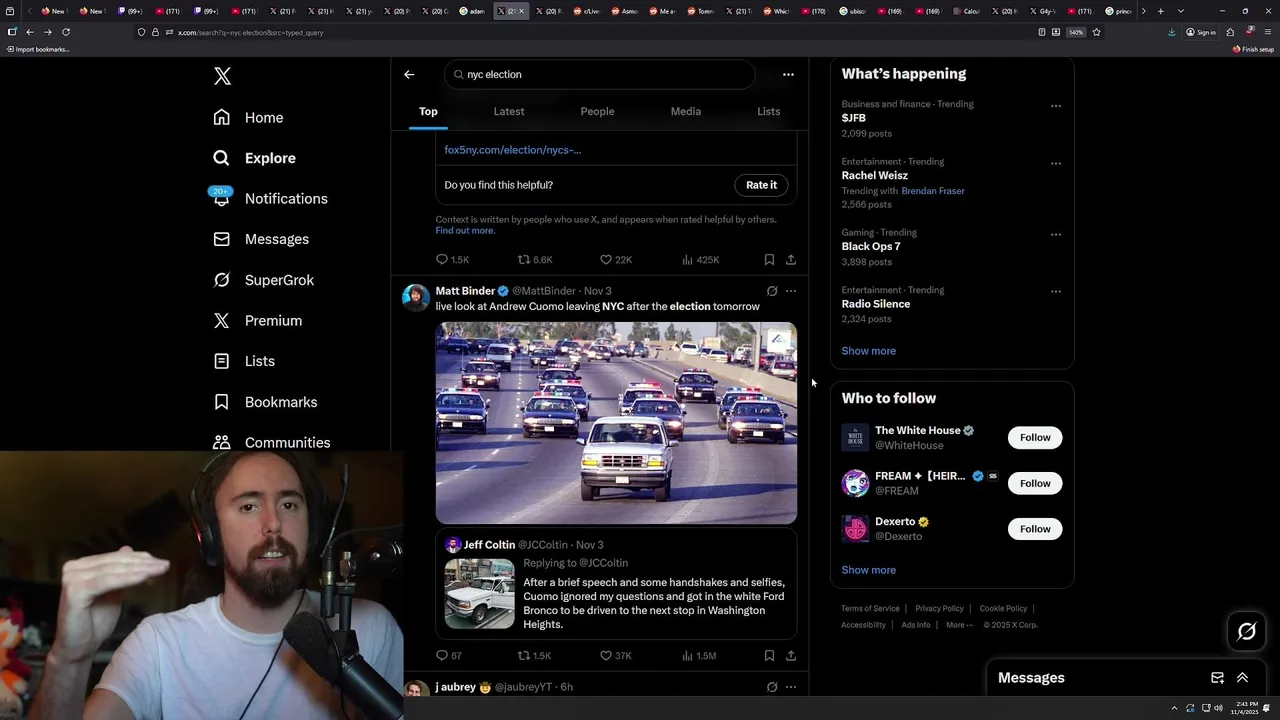Click the nyc election search field
The width and height of the screenshot is (1280, 720).
pyautogui.click(x=600, y=74)
